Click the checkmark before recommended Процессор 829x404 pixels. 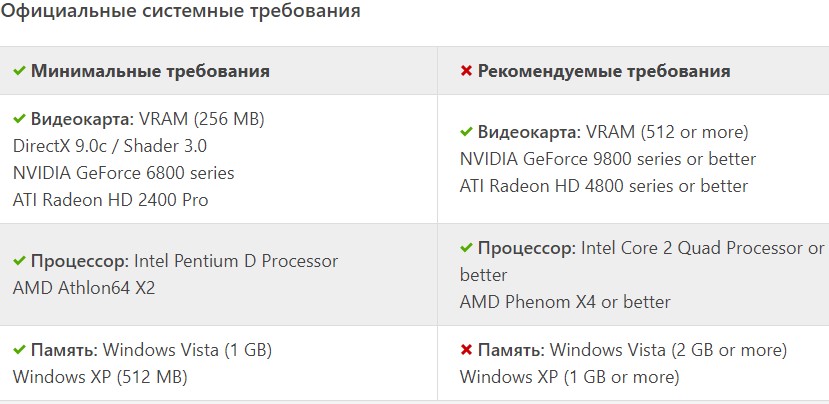pos(466,247)
